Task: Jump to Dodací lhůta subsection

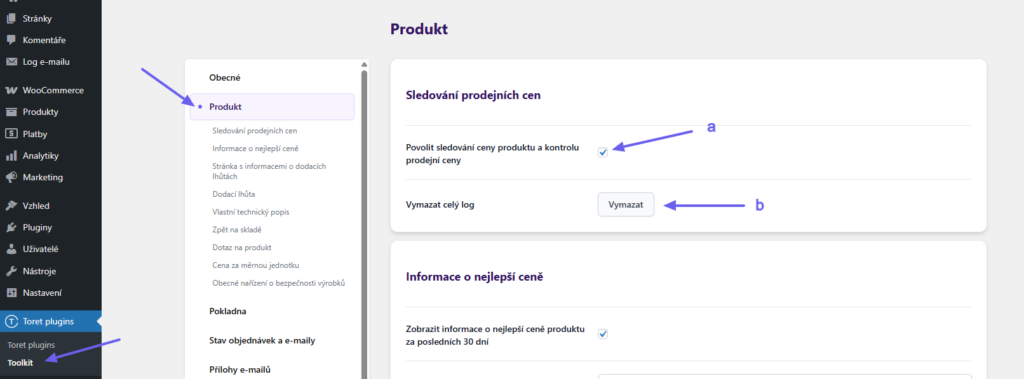Action: pos(233,194)
